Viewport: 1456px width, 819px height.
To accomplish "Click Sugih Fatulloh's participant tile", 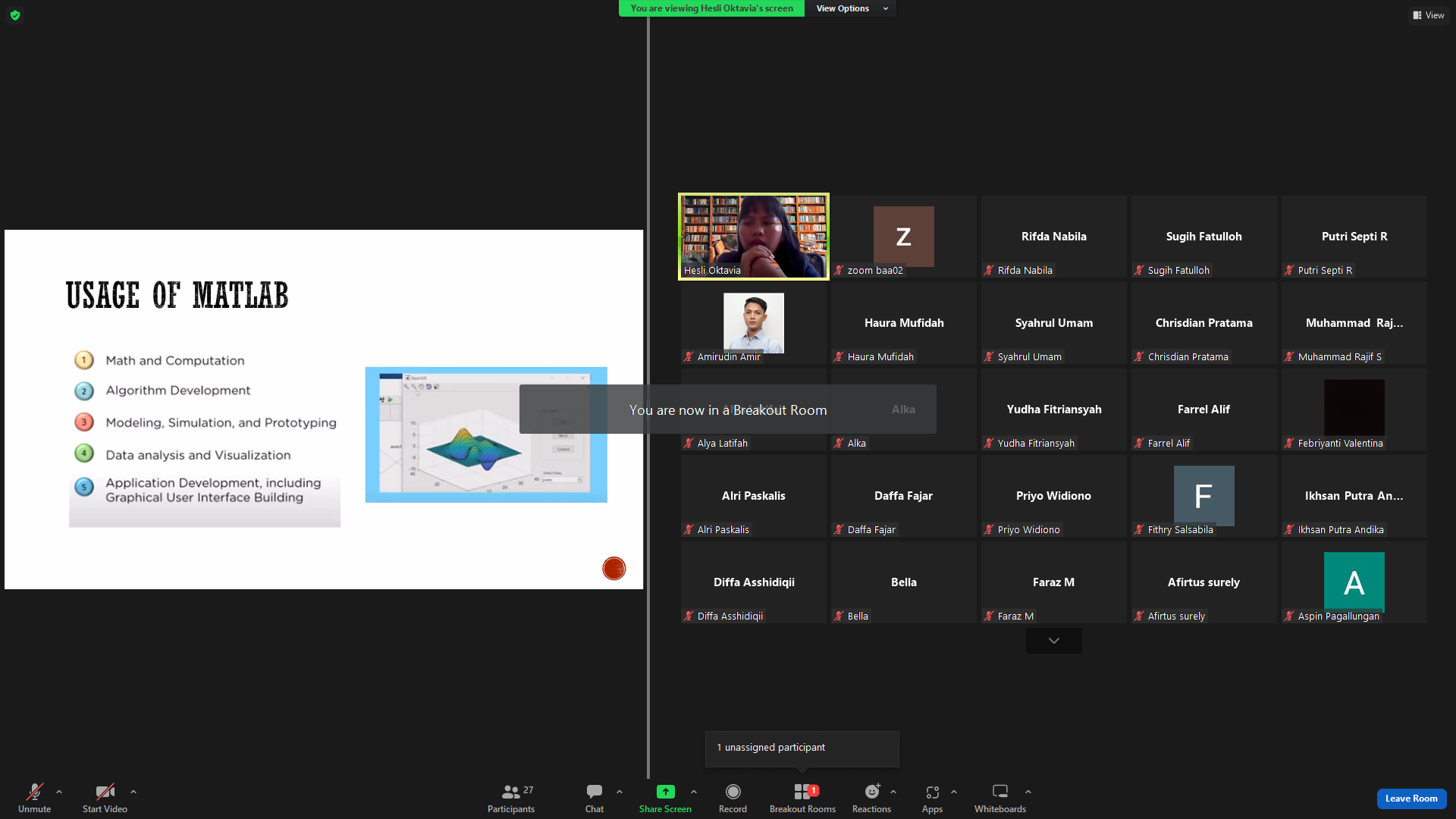I will coord(1204,237).
